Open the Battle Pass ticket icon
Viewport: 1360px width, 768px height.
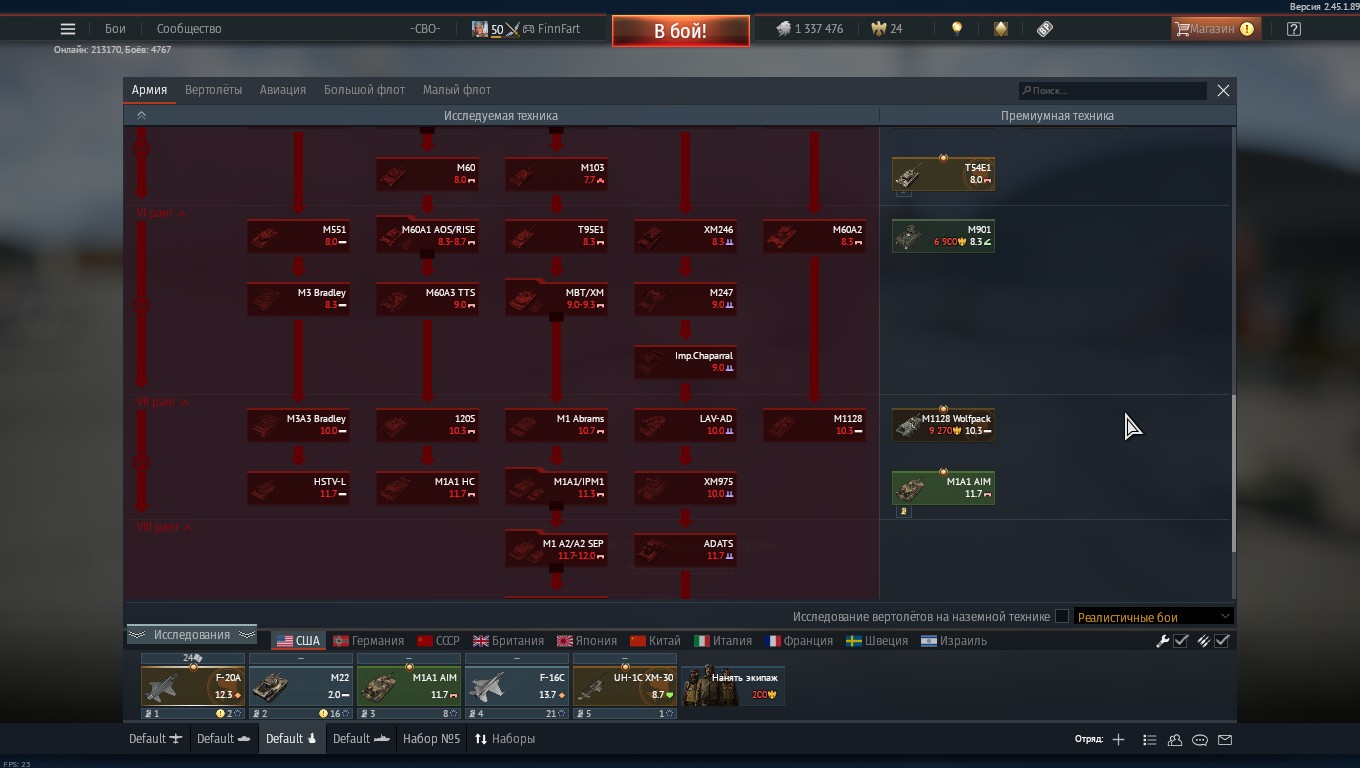tap(1045, 29)
